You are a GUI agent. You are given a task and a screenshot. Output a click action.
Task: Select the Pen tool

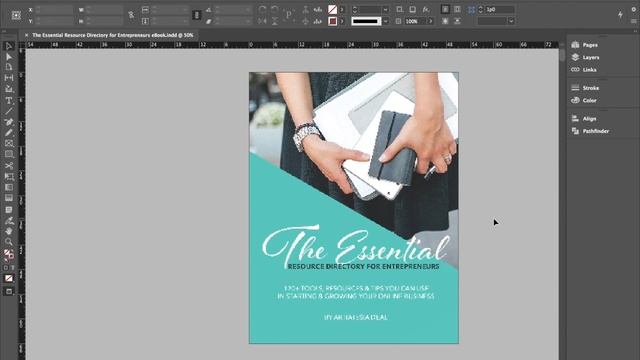pos(9,122)
